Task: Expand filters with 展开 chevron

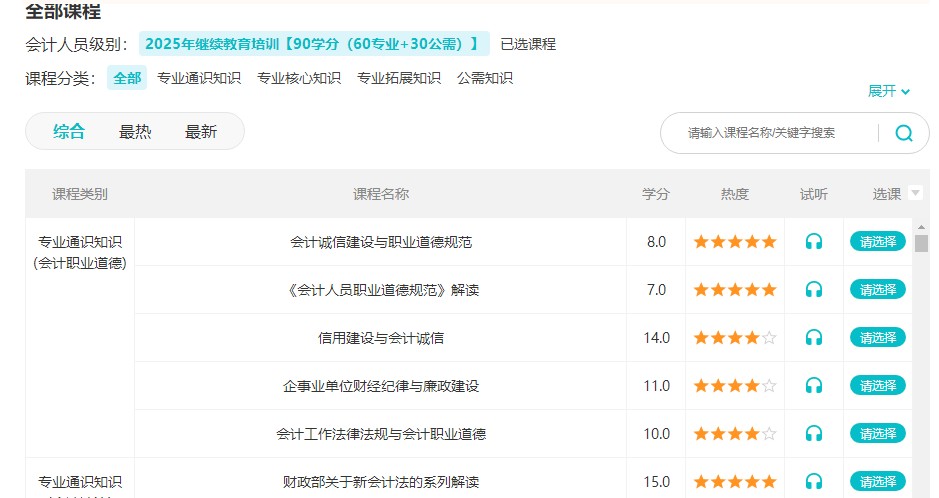Action: tap(889, 91)
